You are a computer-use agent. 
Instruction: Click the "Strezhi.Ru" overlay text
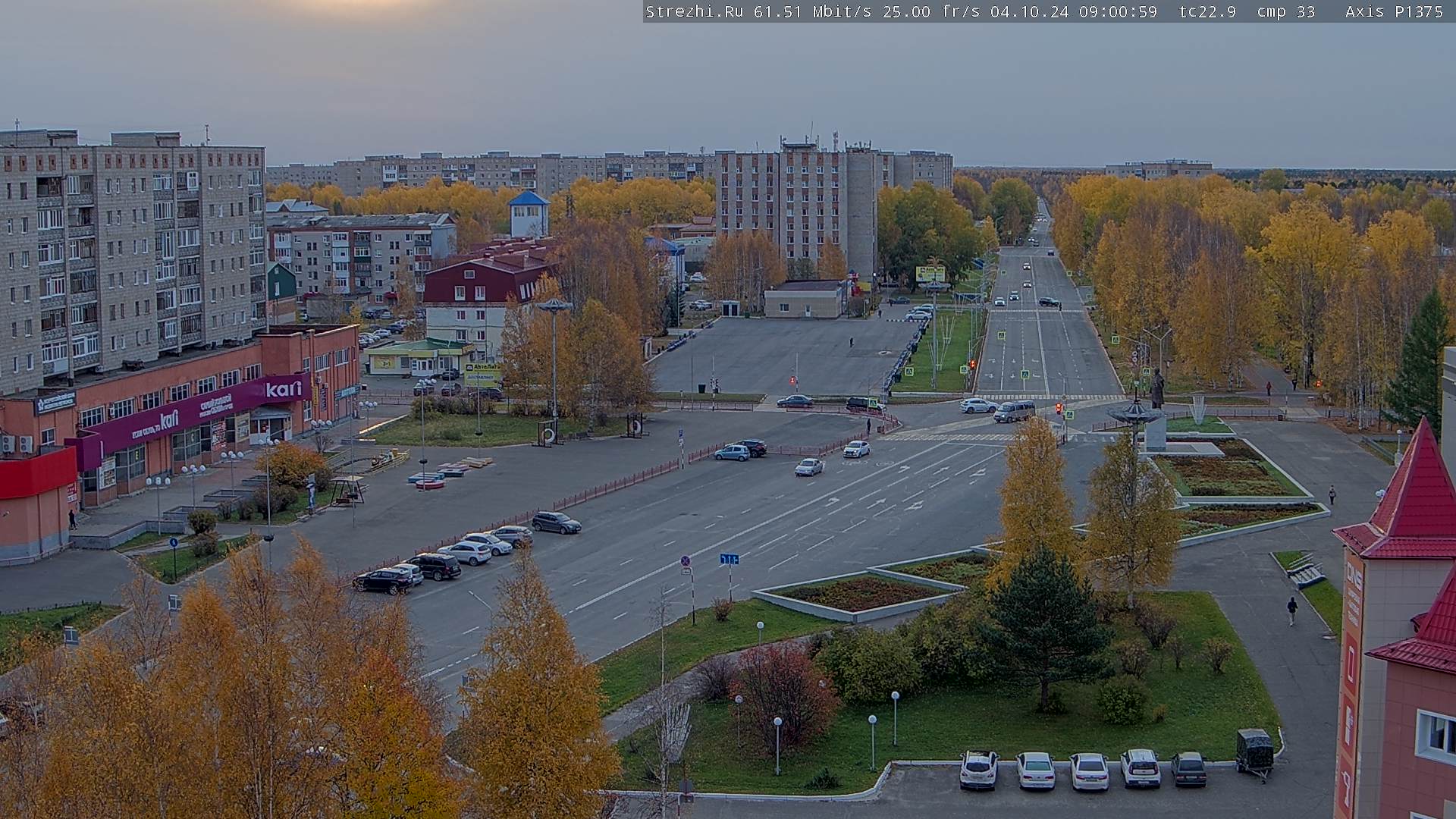point(694,11)
